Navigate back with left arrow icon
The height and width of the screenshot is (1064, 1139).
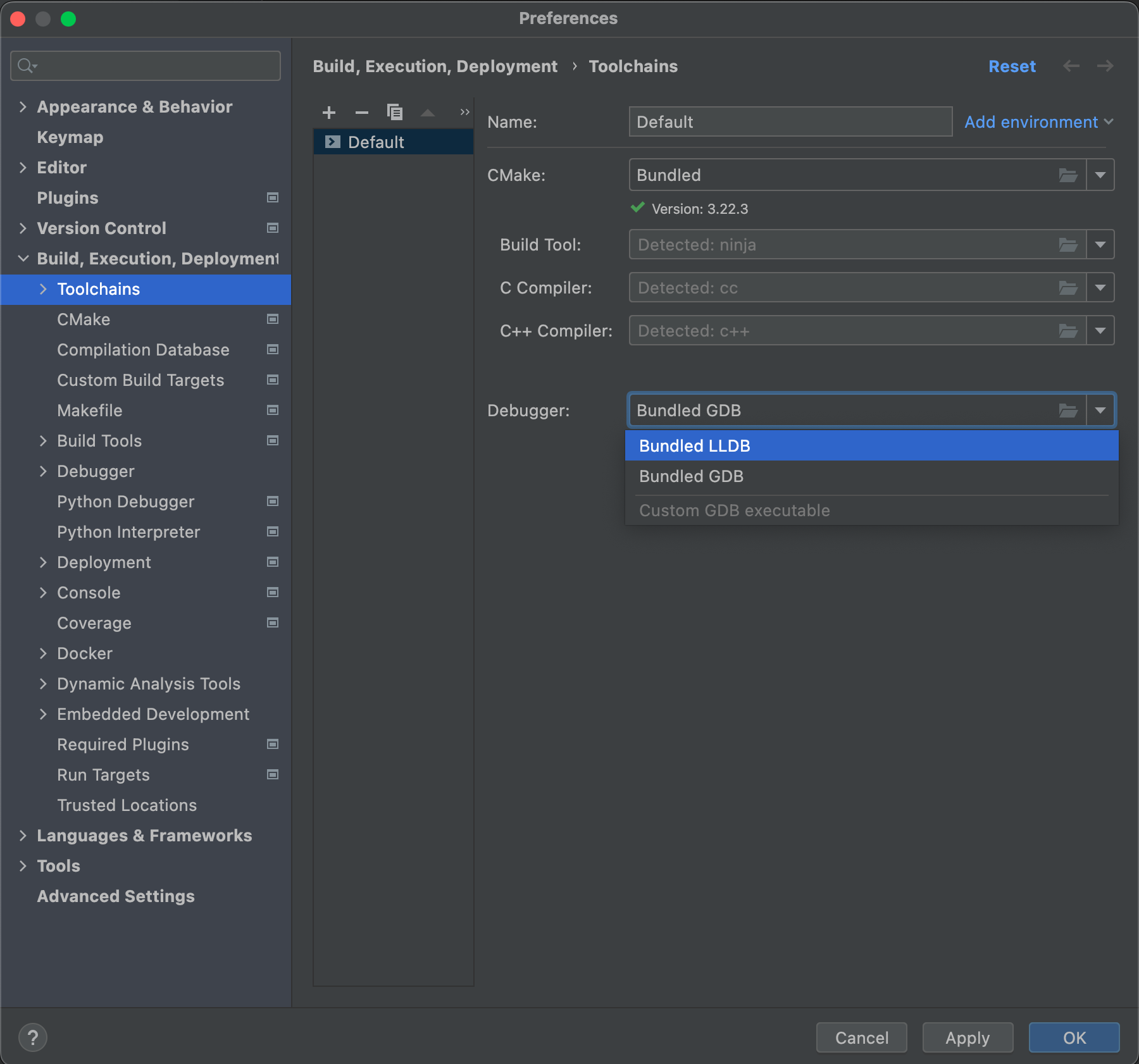point(1071,66)
